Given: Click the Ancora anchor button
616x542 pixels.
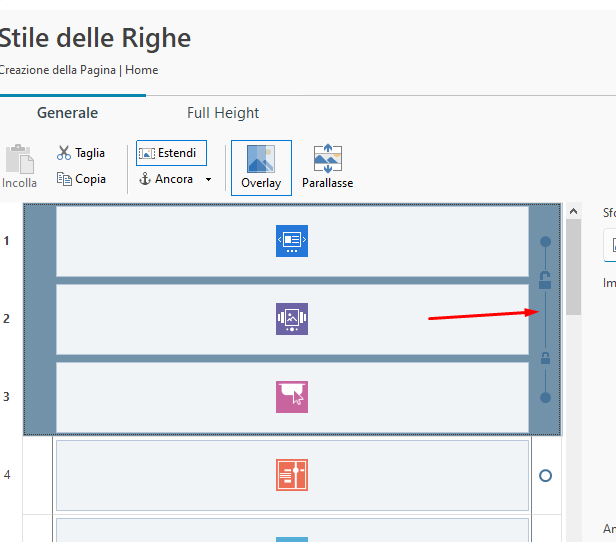Looking at the screenshot, I should [x=166, y=179].
